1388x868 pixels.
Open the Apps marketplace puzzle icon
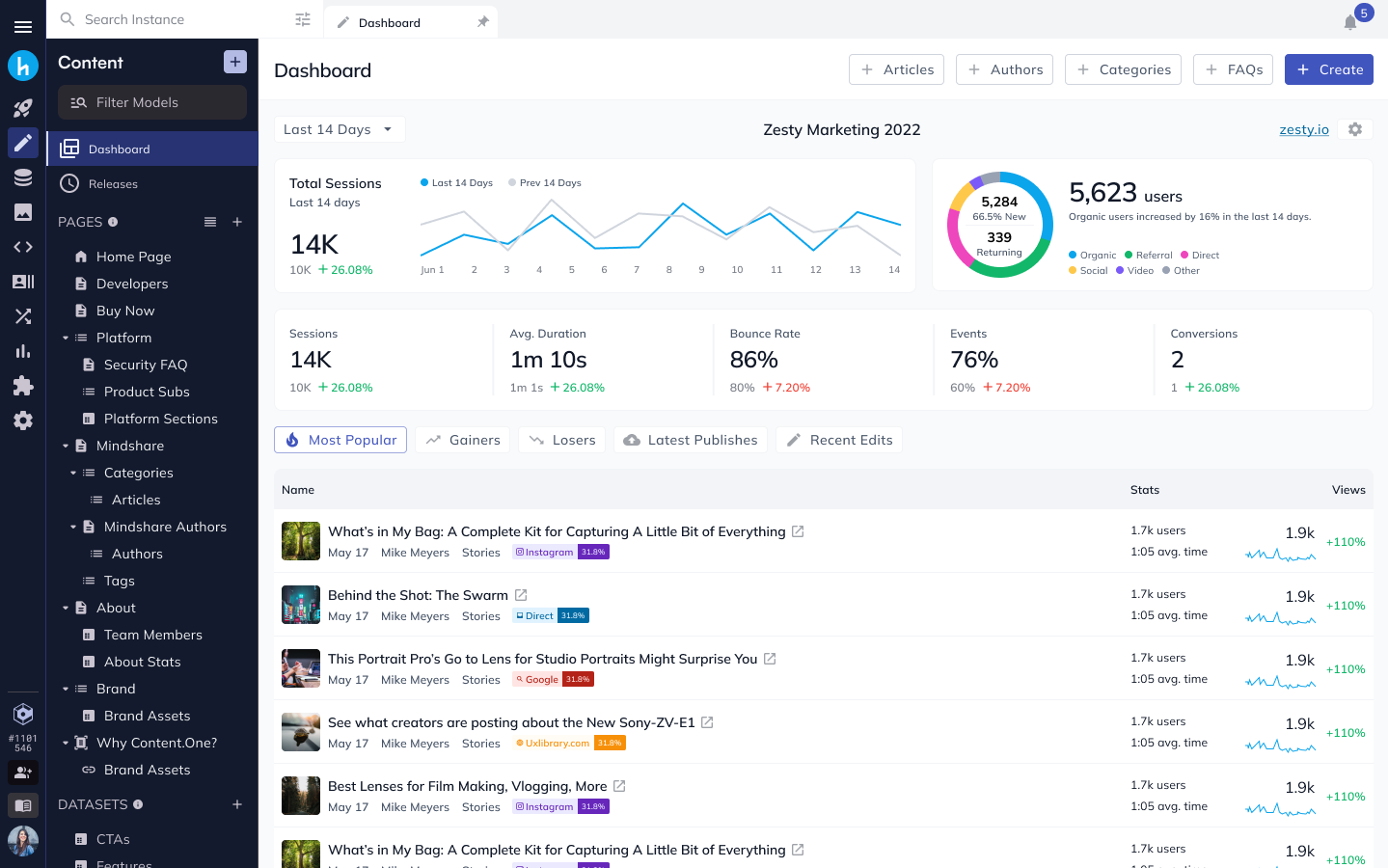pos(23,385)
